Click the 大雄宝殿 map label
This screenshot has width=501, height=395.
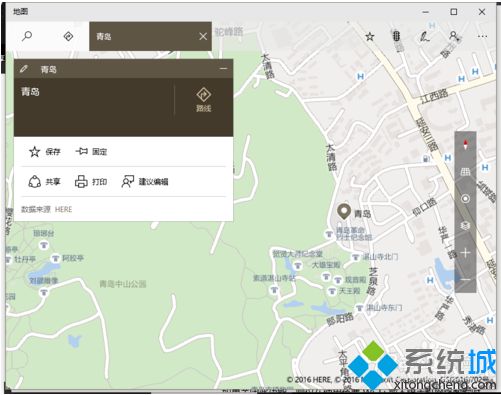pyautogui.click(x=326, y=265)
